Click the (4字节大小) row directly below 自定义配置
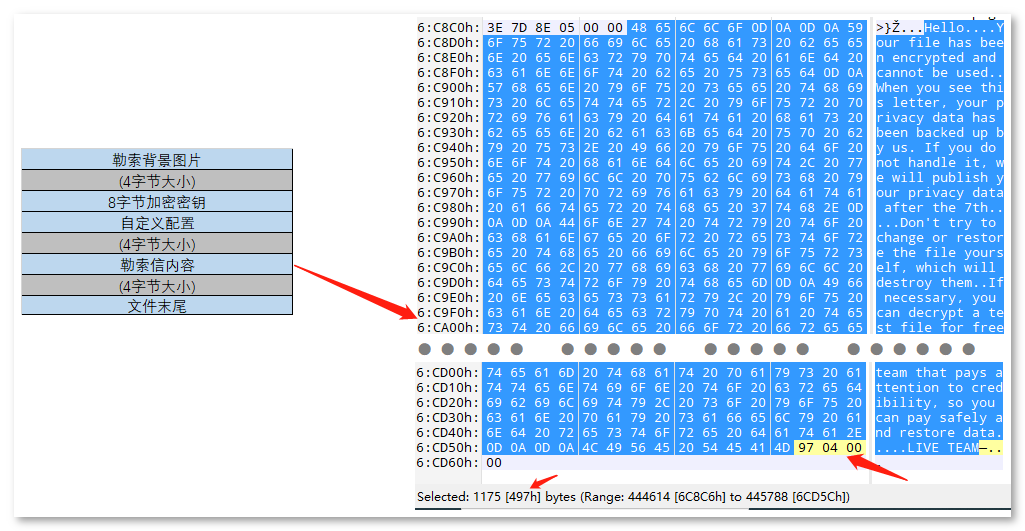The image size is (1025, 531). point(157,244)
